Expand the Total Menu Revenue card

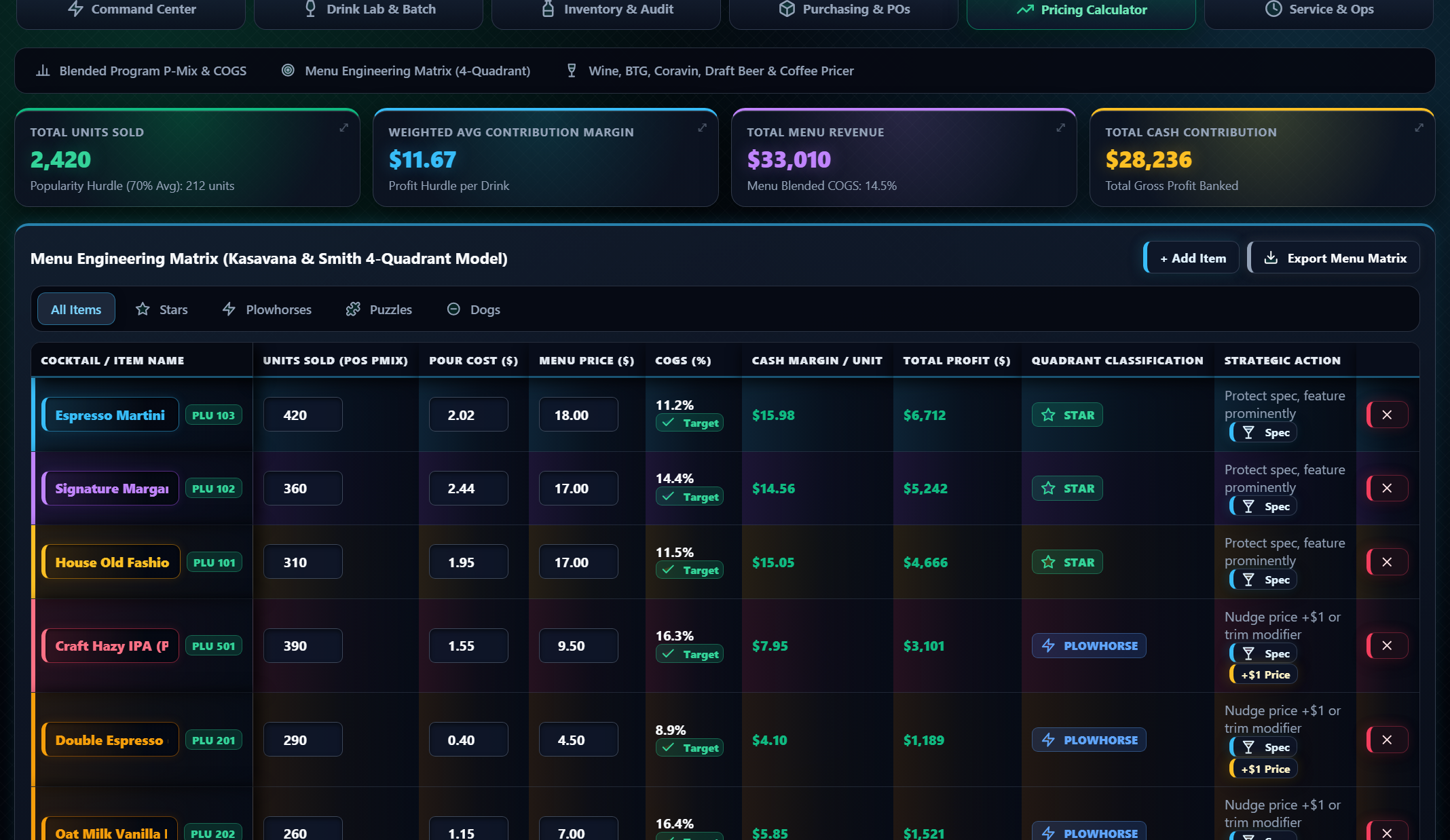pyautogui.click(x=1061, y=128)
